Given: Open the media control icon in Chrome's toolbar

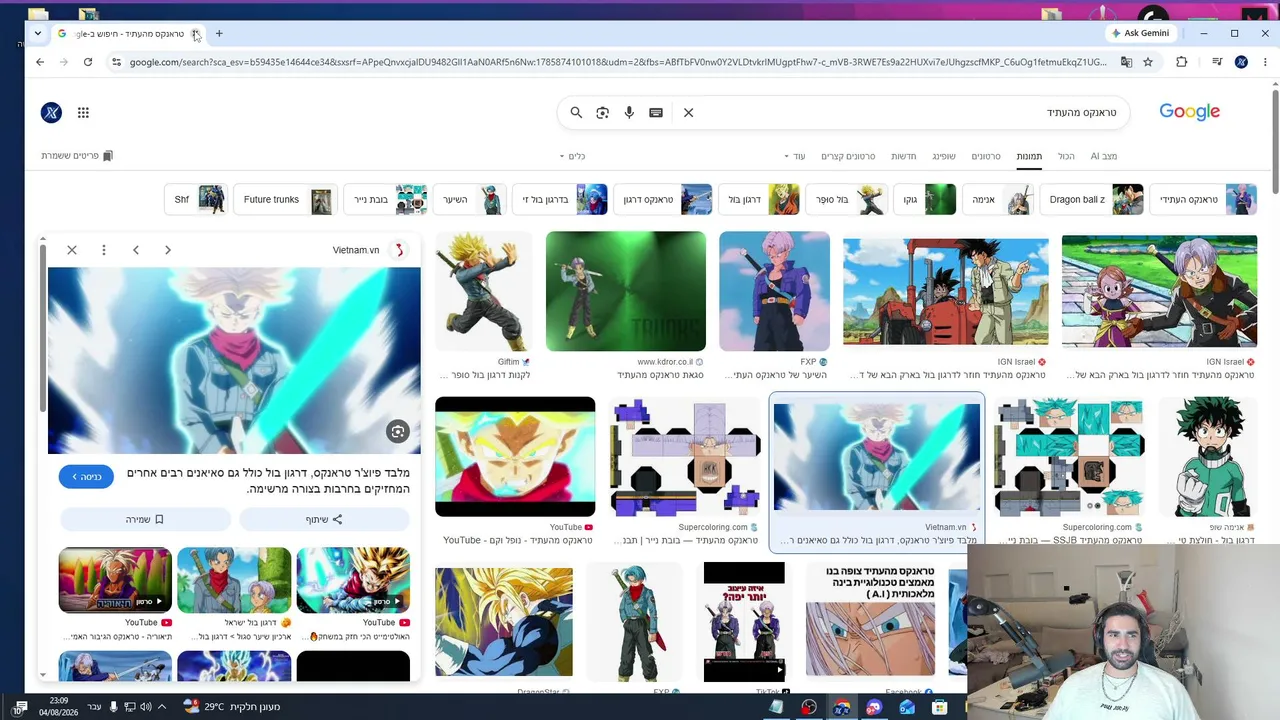Looking at the screenshot, I should [1217, 62].
